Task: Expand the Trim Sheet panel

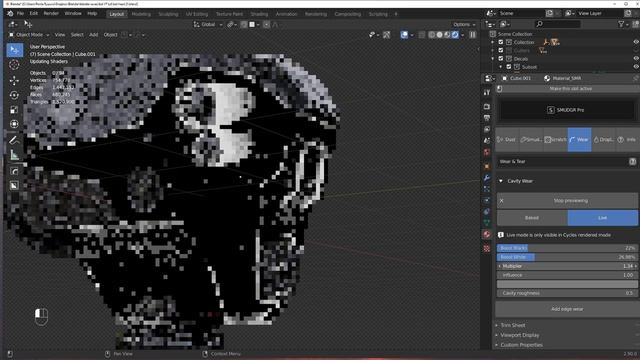Action: tap(513, 325)
